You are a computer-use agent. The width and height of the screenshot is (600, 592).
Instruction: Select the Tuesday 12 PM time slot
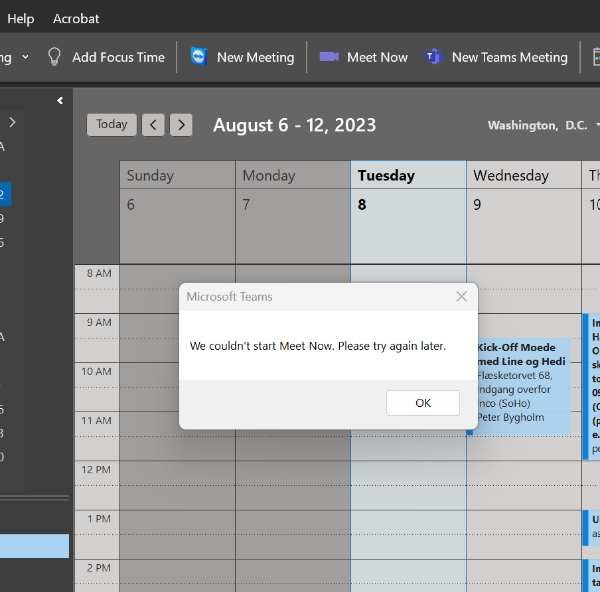pos(408,473)
